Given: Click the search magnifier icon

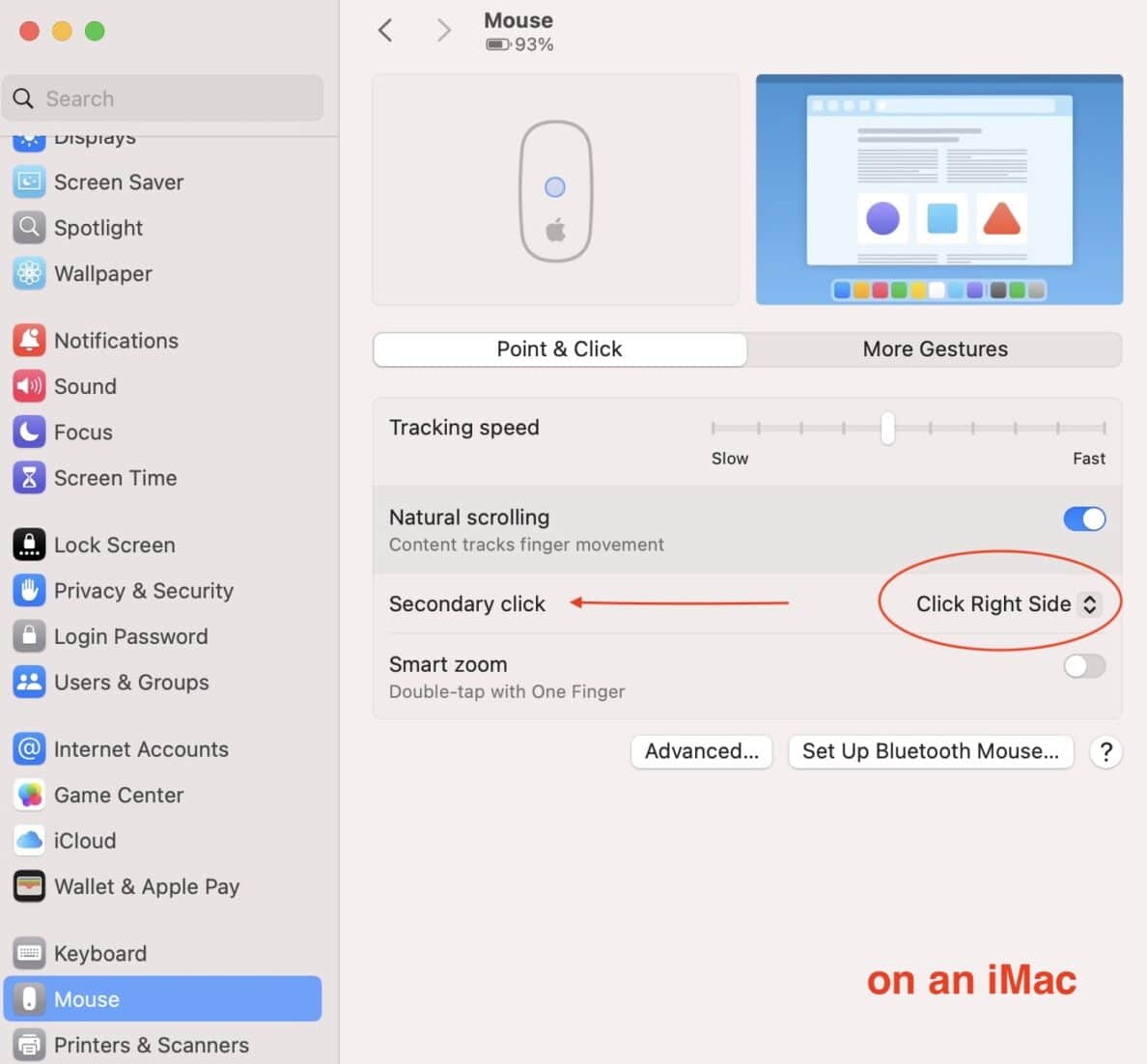Looking at the screenshot, I should tap(23, 98).
